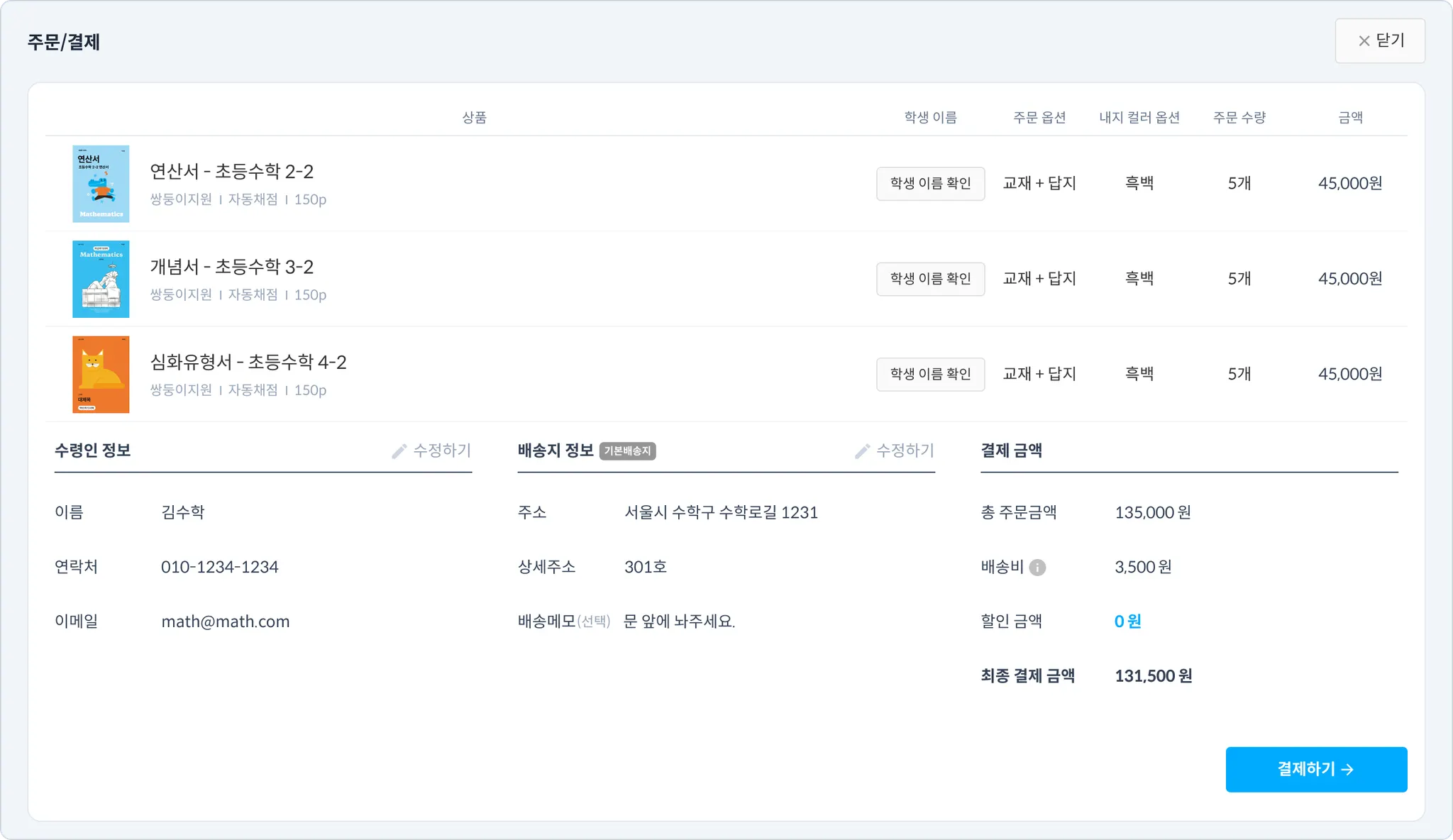This screenshot has width=1453, height=840.
Task: Click the 주문 수량 column header
Action: pyautogui.click(x=1239, y=117)
